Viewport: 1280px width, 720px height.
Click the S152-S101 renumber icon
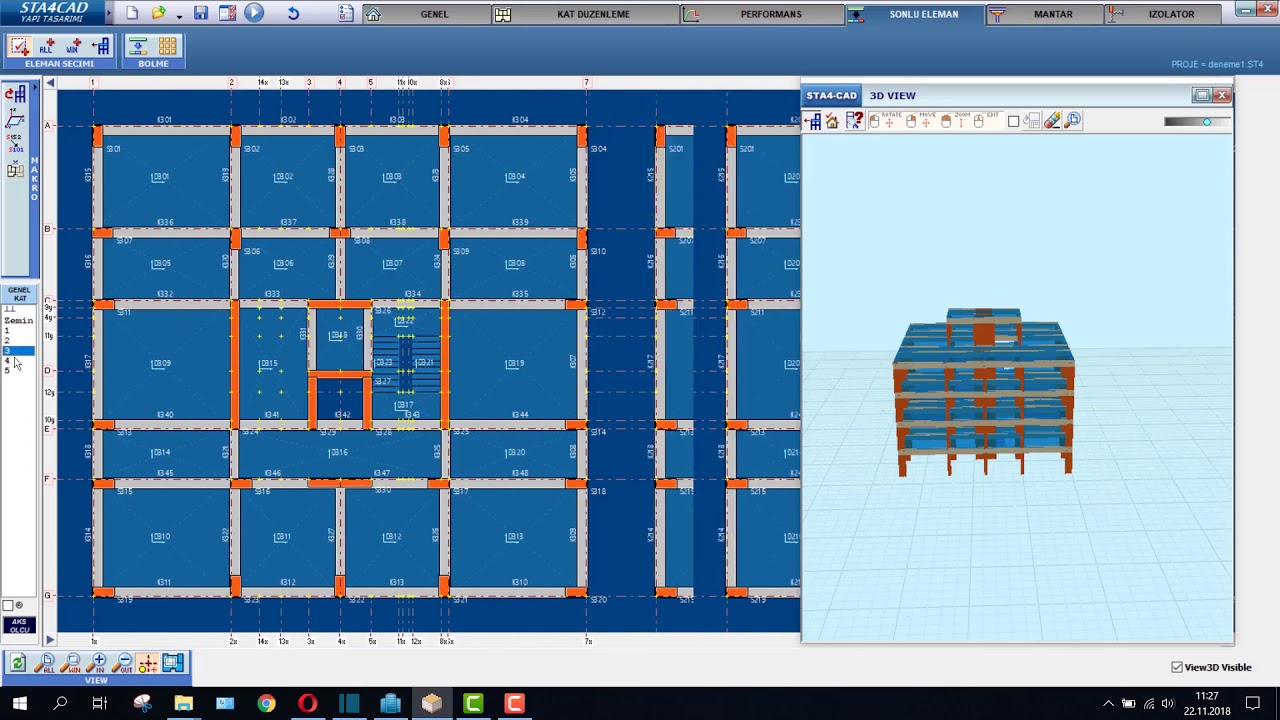tap(15, 145)
